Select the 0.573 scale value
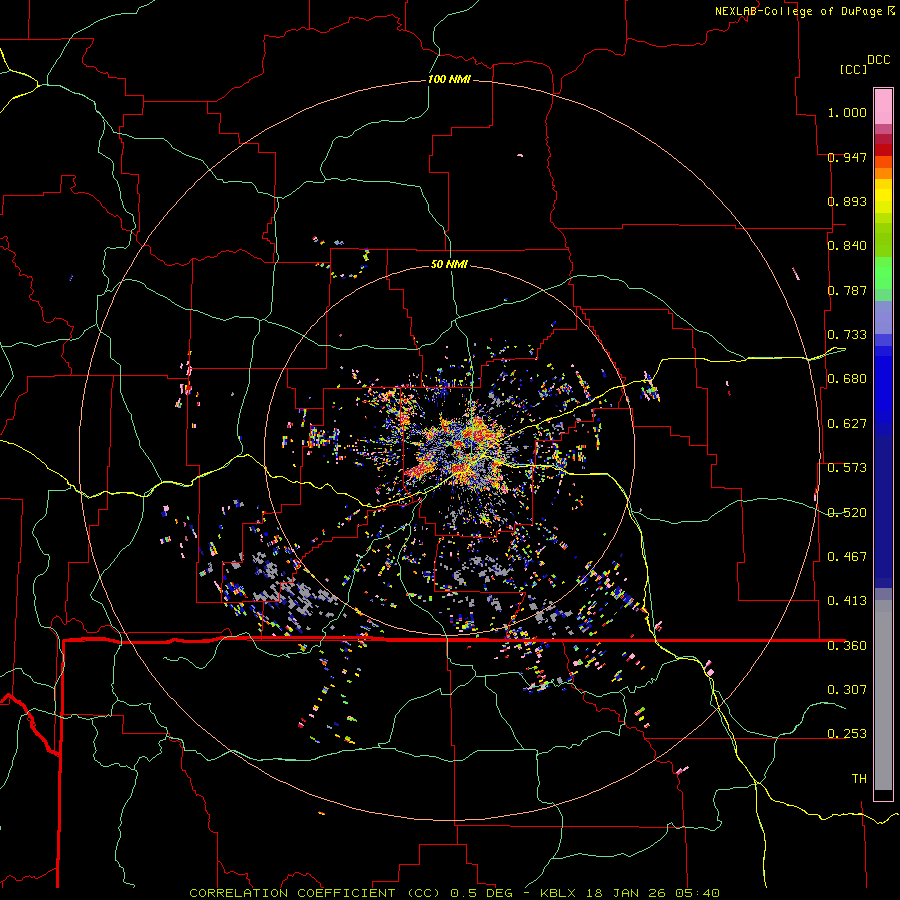Screen dimensions: 900x900 coord(847,468)
